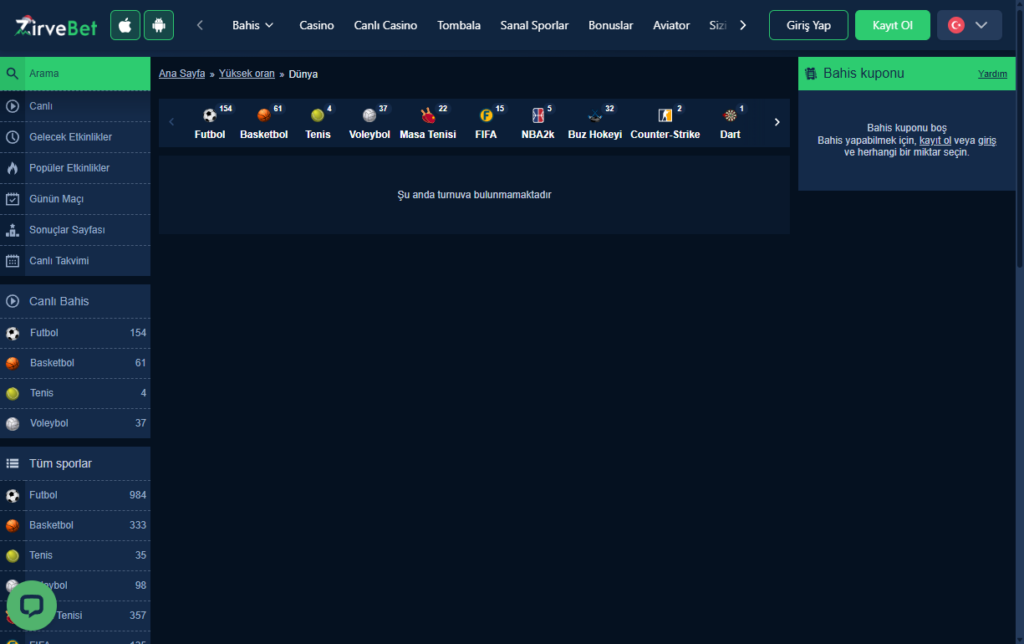
Task: Select Tenis in the sports carousel
Action: (318, 123)
